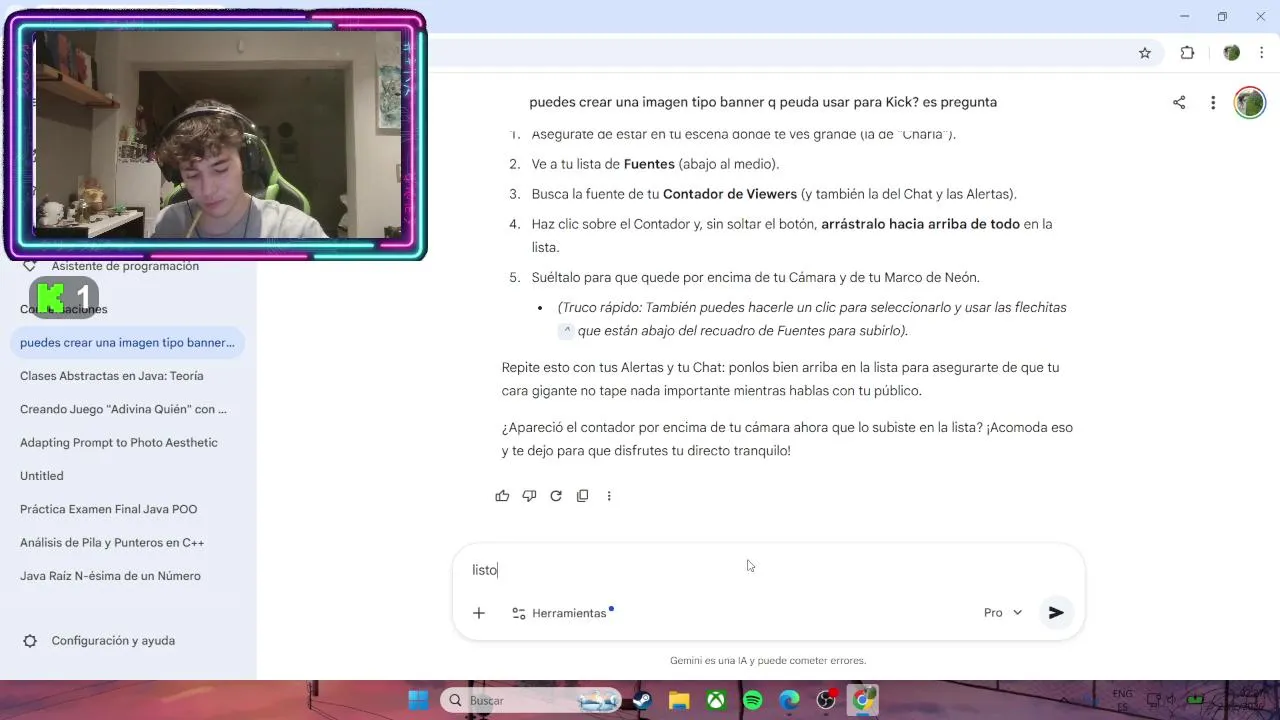Open chat Adapting Prompt to Photo Aesthetic
Viewport: 1280px width, 720px height.
127,443
